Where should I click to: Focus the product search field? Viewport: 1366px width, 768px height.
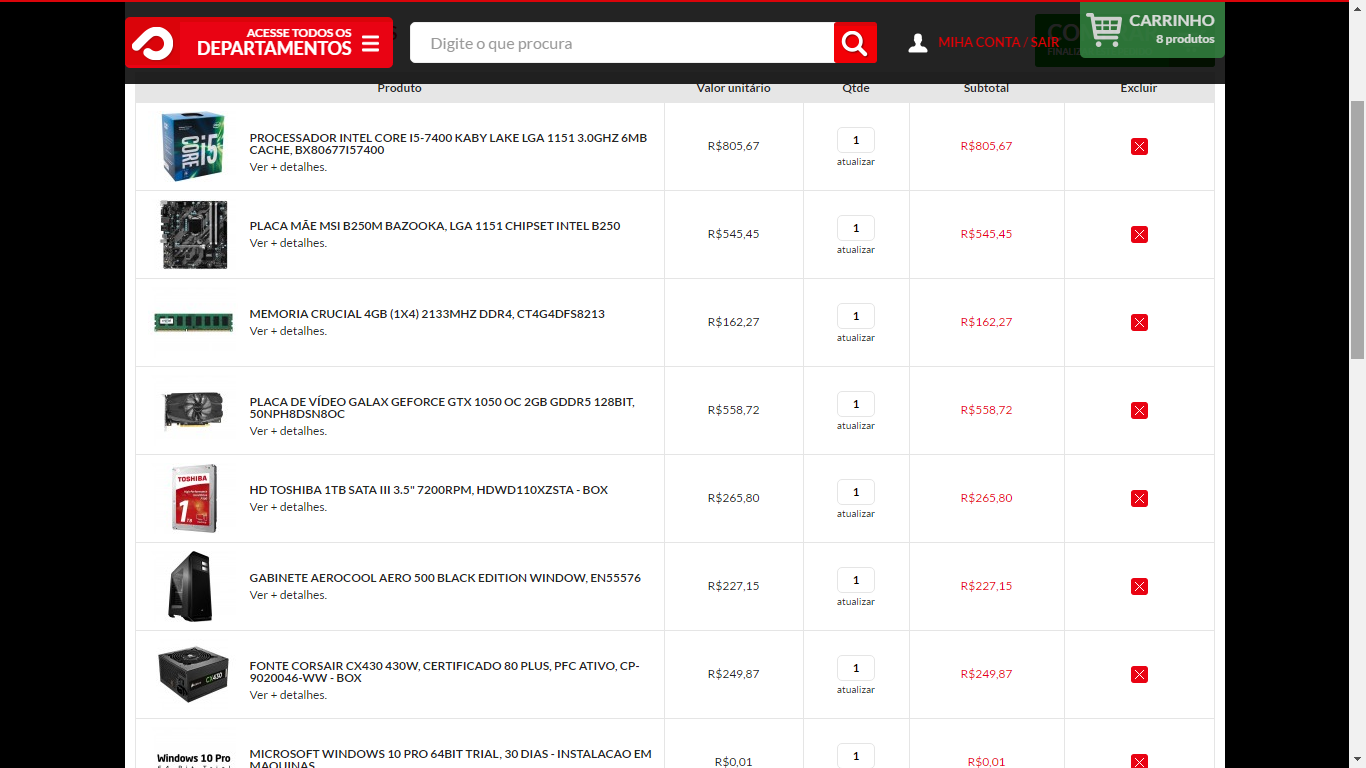pos(622,43)
